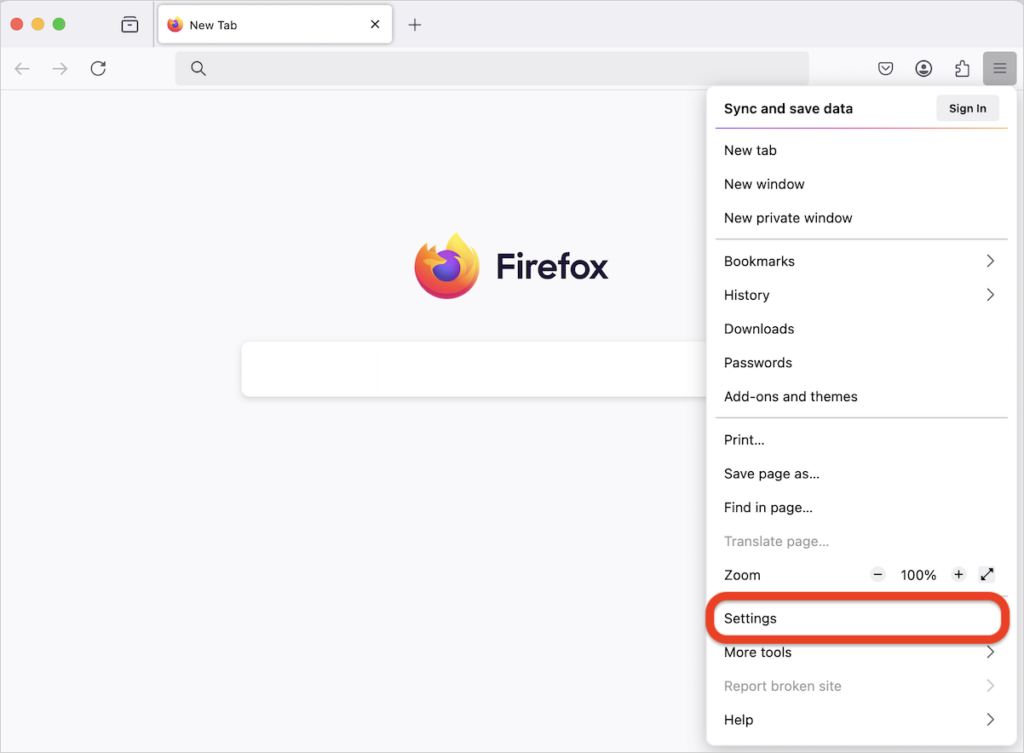Open Save to Pocket from the toolbar
The height and width of the screenshot is (753, 1024).
click(x=885, y=68)
